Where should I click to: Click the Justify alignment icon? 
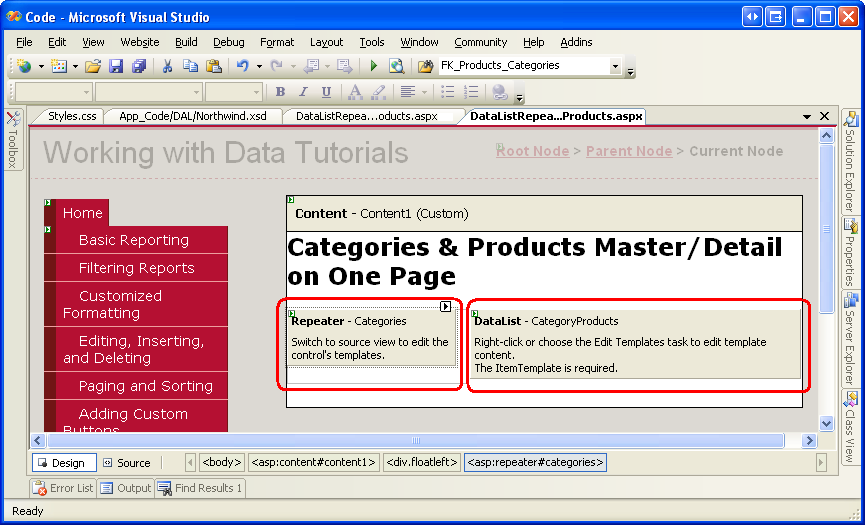pos(408,92)
